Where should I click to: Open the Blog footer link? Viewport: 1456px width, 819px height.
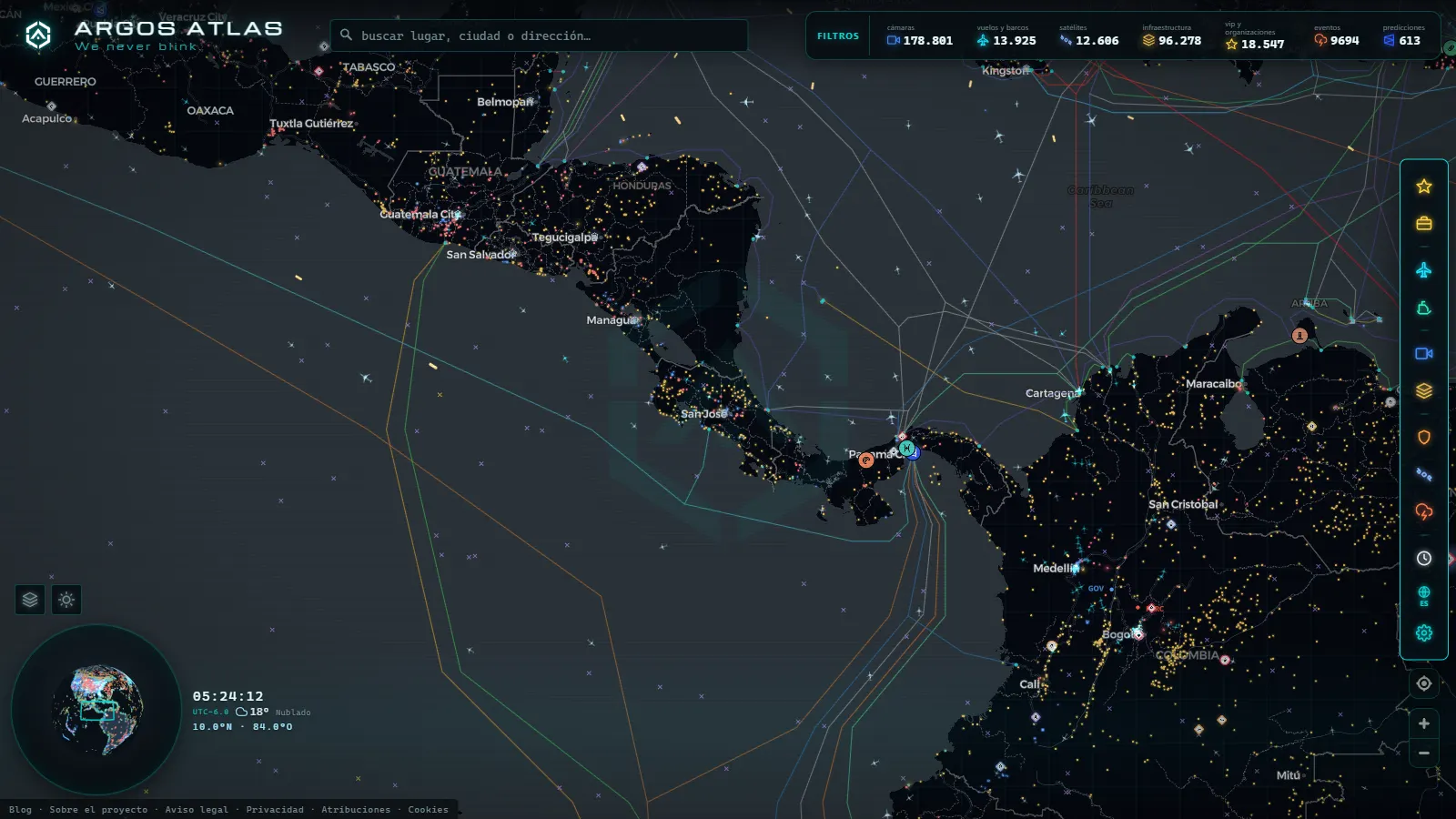tap(20, 810)
